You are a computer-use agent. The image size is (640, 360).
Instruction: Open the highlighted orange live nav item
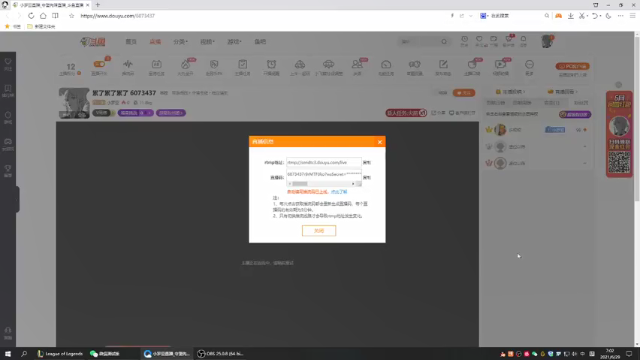point(155,42)
